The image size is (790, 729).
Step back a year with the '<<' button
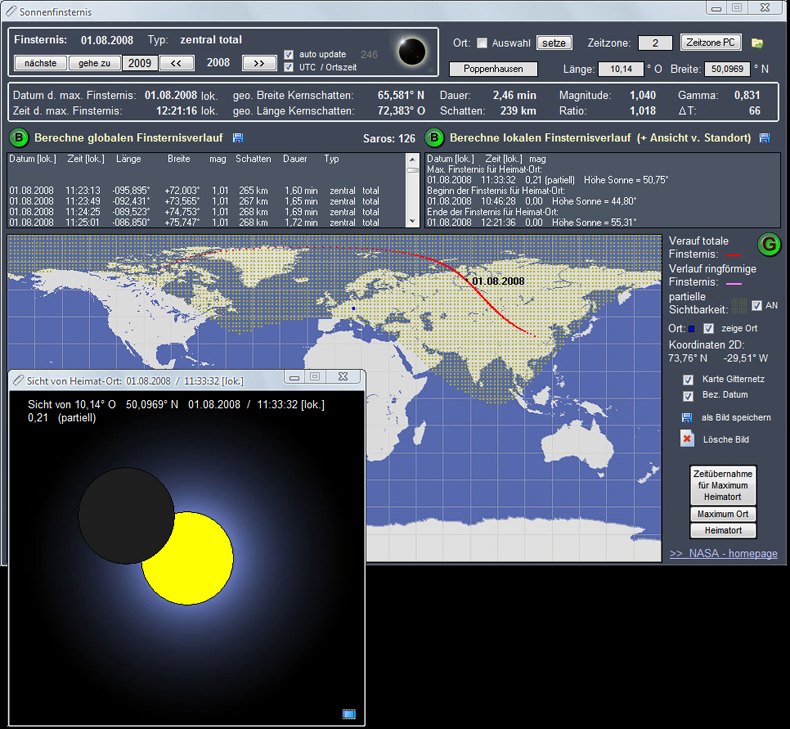(x=176, y=63)
